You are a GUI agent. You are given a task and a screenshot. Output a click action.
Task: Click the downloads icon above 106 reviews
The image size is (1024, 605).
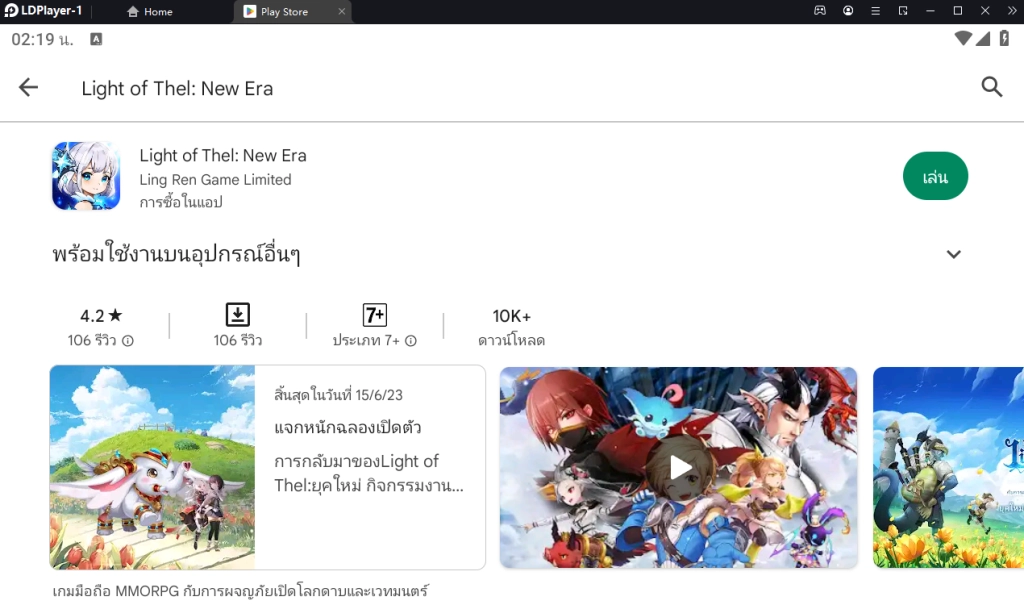tap(236, 316)
